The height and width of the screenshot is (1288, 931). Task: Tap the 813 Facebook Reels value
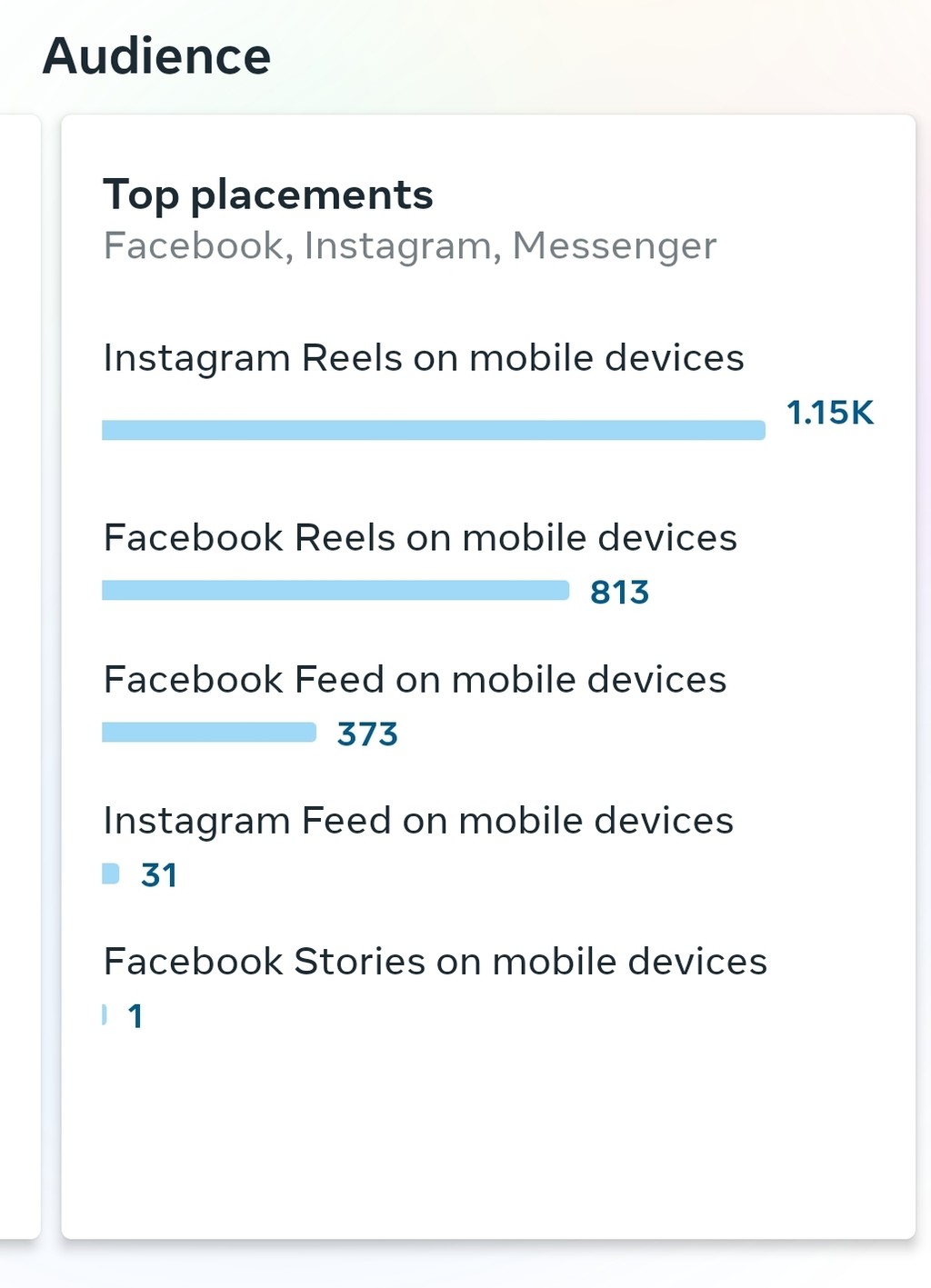tap(619, 593)
